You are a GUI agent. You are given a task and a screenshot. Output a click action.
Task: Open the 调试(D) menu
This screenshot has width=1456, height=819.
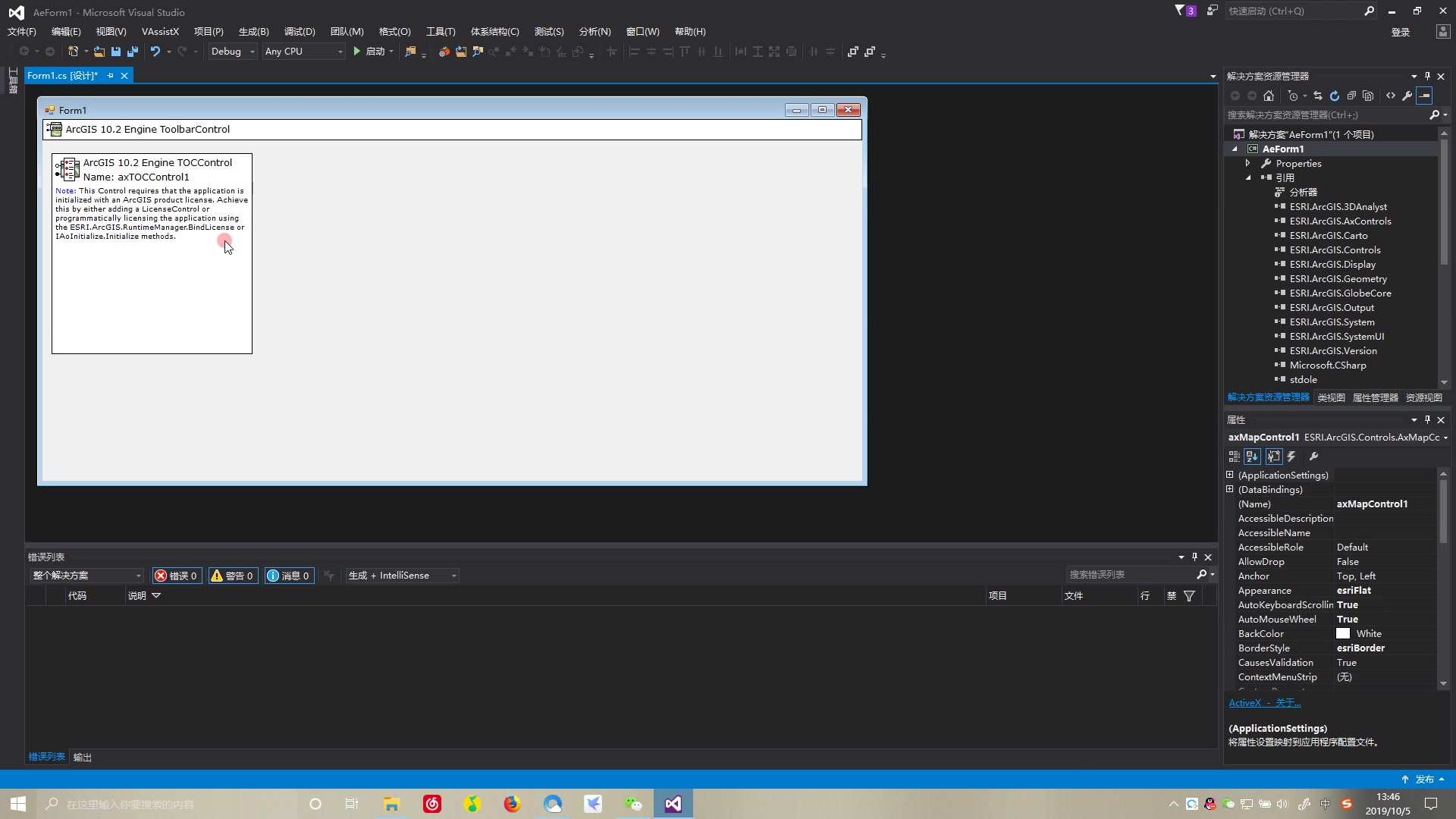click(x=300, y=31)
